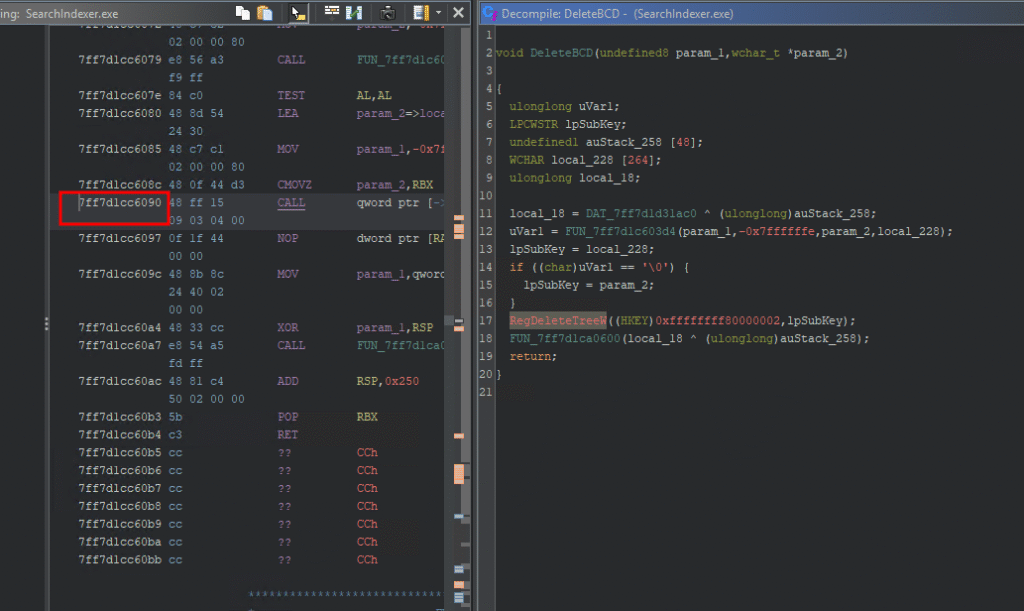1024x611 pixels.
Task: Open the program diff view icon
Action: click(353, 13)
